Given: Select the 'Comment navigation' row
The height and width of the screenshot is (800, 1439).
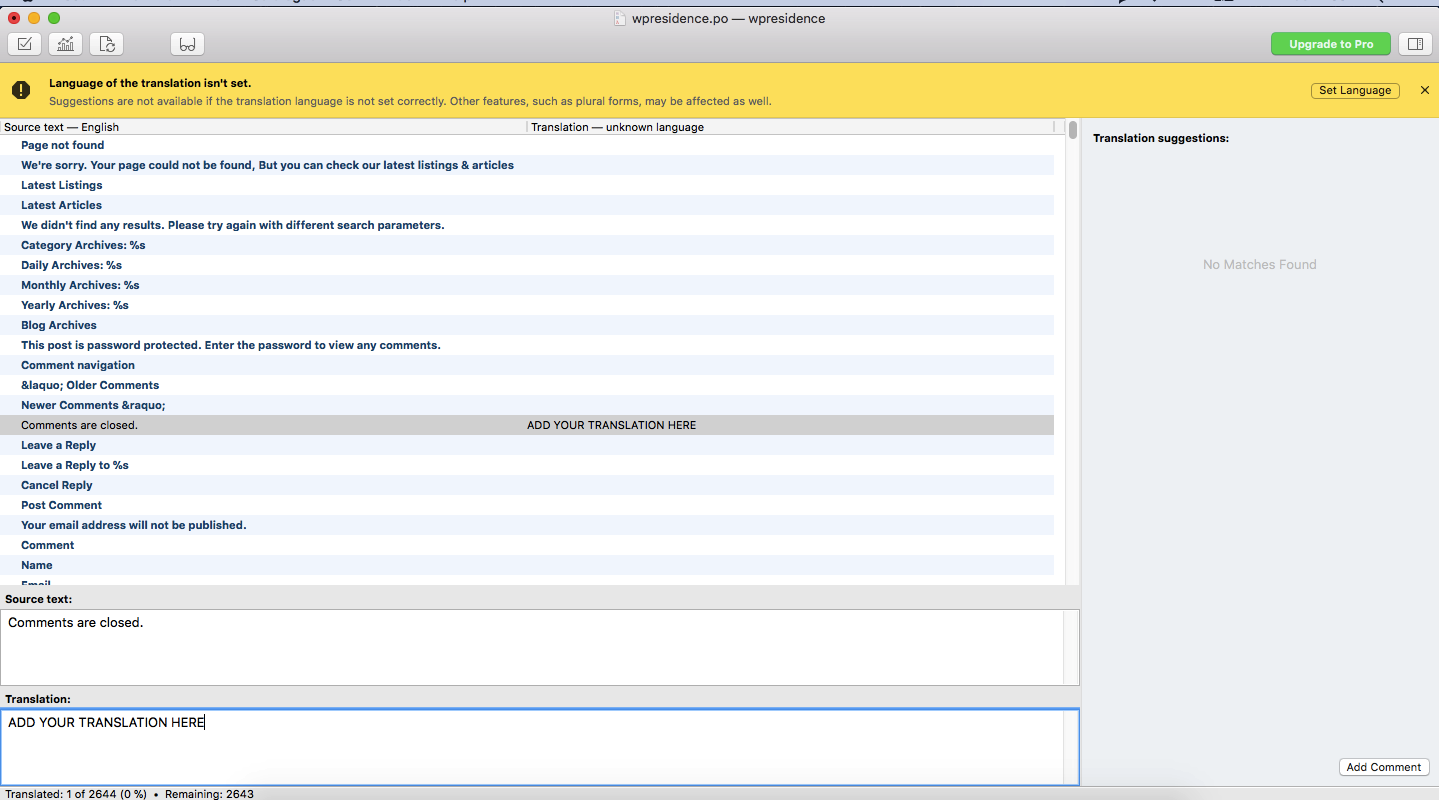Looking at the screenshot, I should point(527,365).
